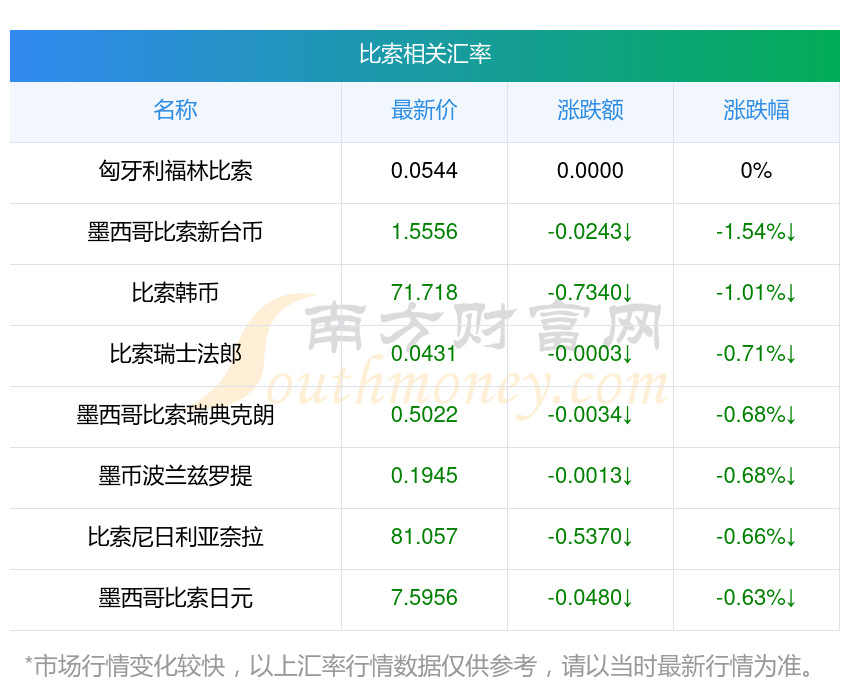850x698 pixels.
Task: Open the 墨西哥比索新台币 currency pair
Action: 175,232
